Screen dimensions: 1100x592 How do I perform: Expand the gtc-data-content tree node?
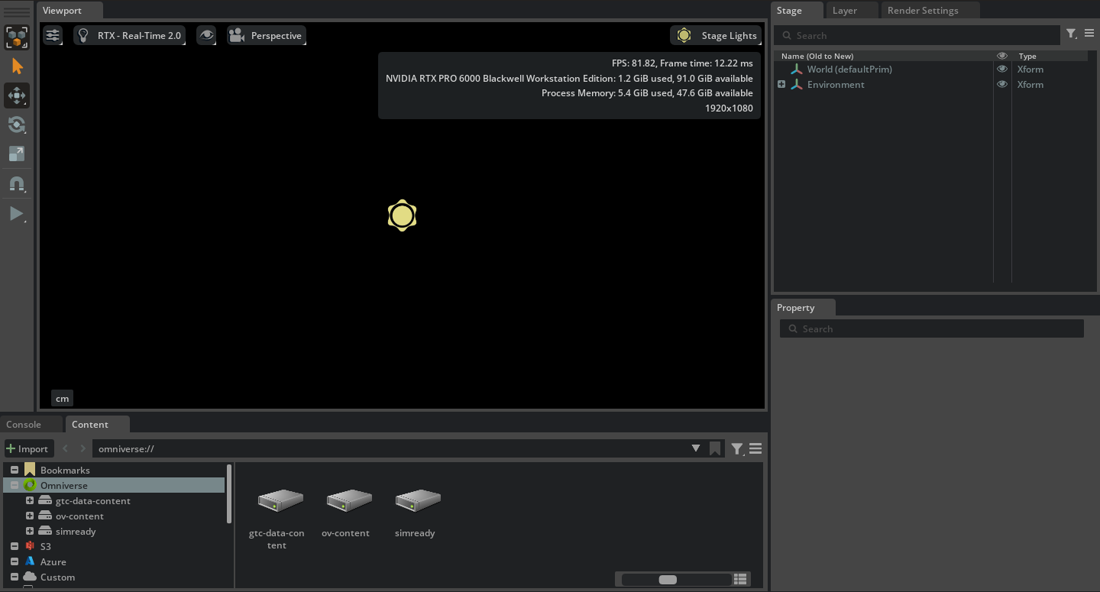pyautogui.click(x=29, y=501)
